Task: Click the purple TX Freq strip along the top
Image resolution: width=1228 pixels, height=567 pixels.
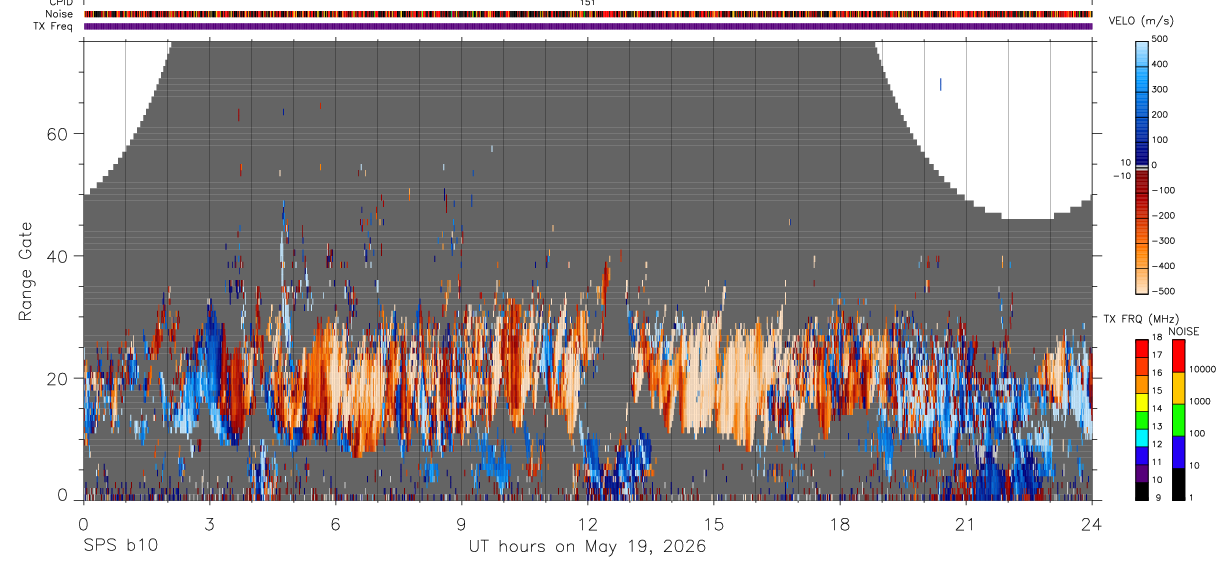Action: click(x=588, y=26)
